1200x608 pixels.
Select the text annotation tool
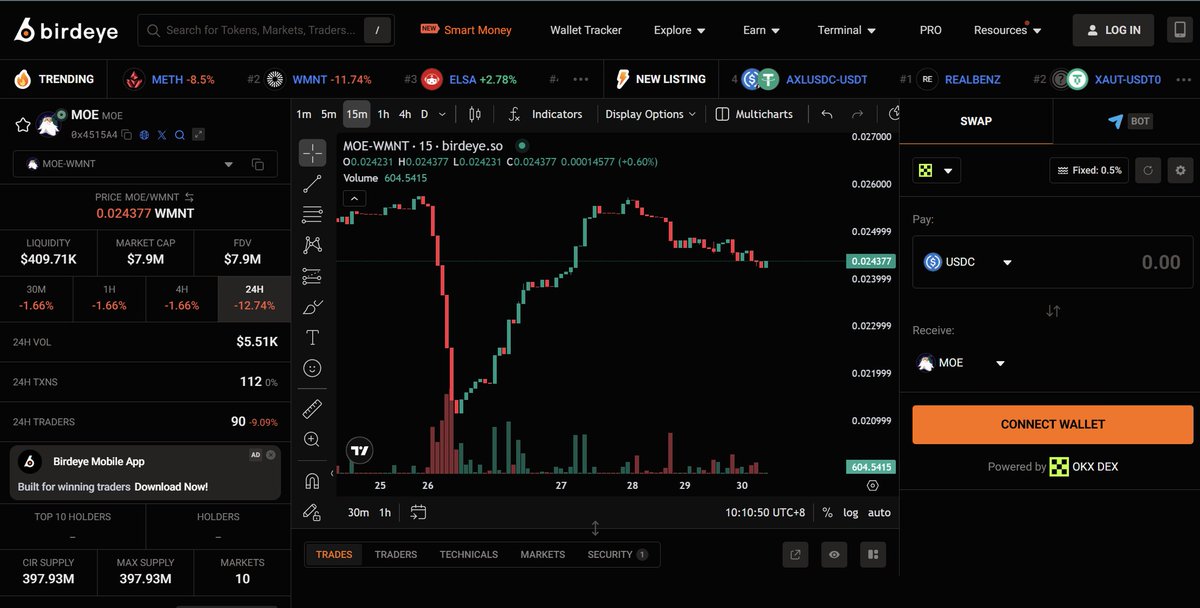point(312,337)
